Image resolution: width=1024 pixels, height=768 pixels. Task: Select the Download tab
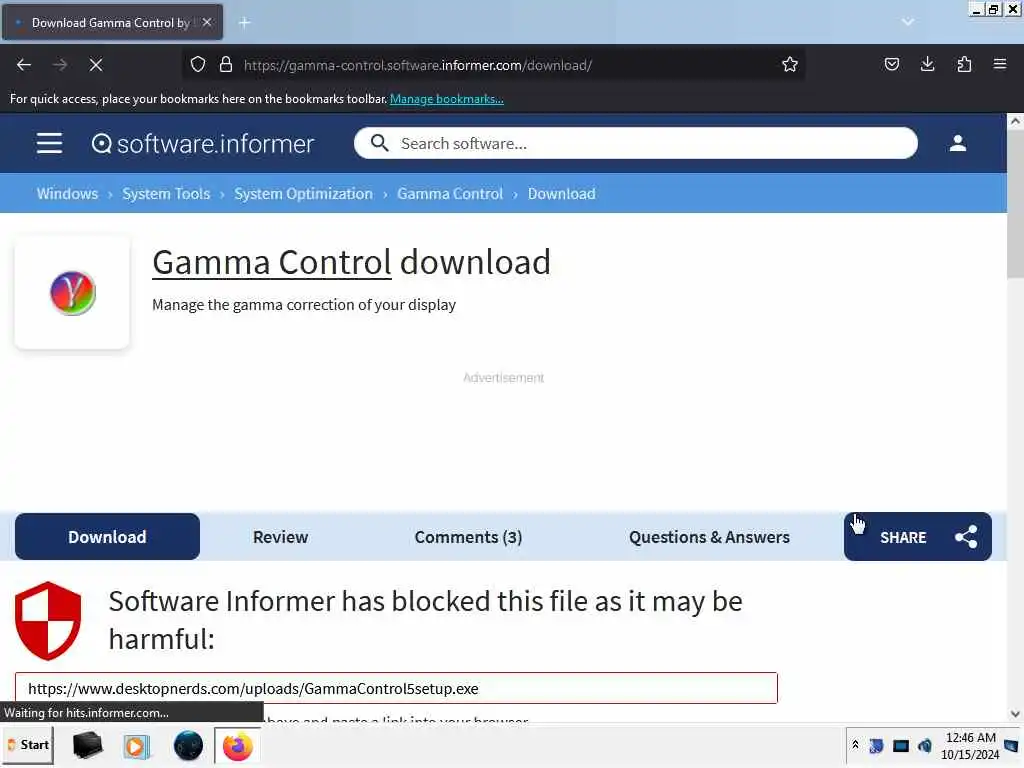coord(107,537)
